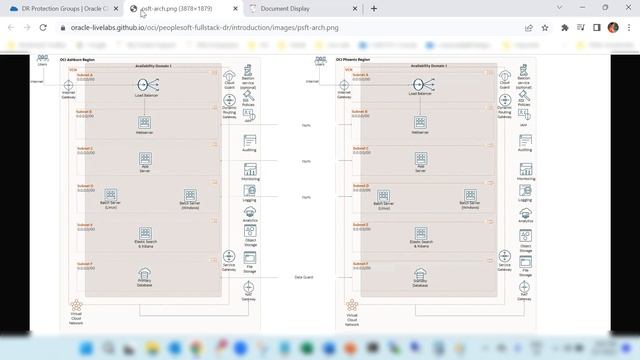Viewport: 640px width, 360px height.
Task: Go forward to the next page
Action: (27, 28)
